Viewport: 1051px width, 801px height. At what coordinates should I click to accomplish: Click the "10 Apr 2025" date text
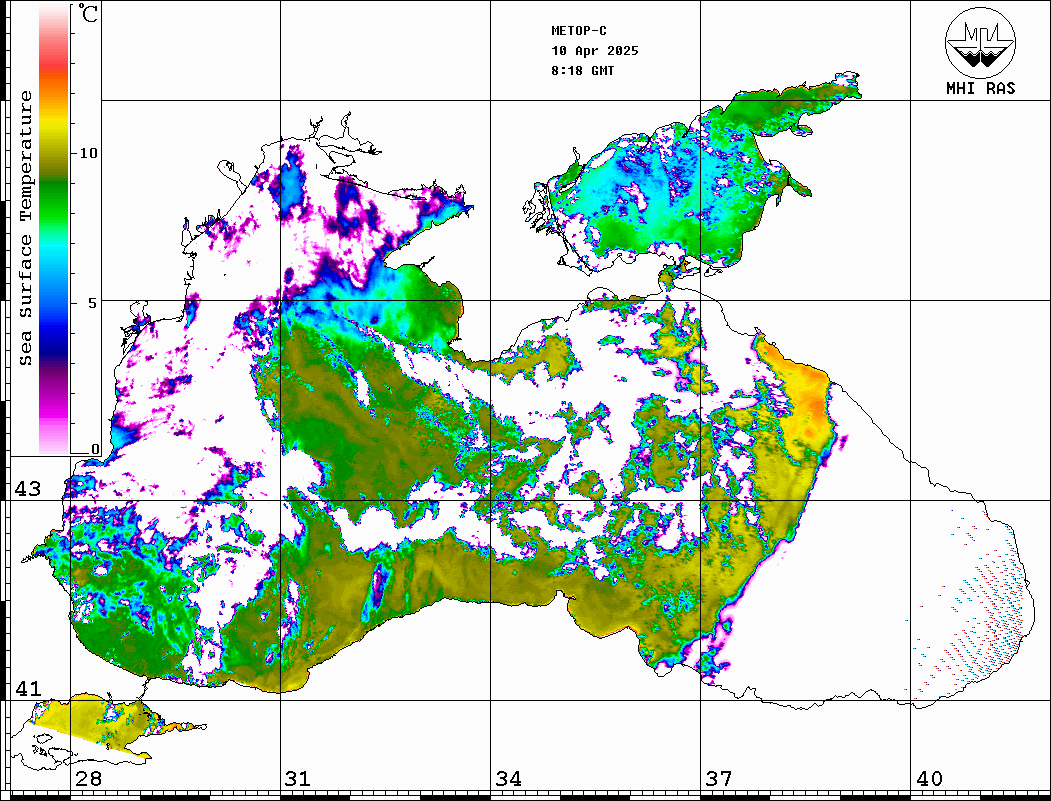pyautogui.click(x=595, y=51)
